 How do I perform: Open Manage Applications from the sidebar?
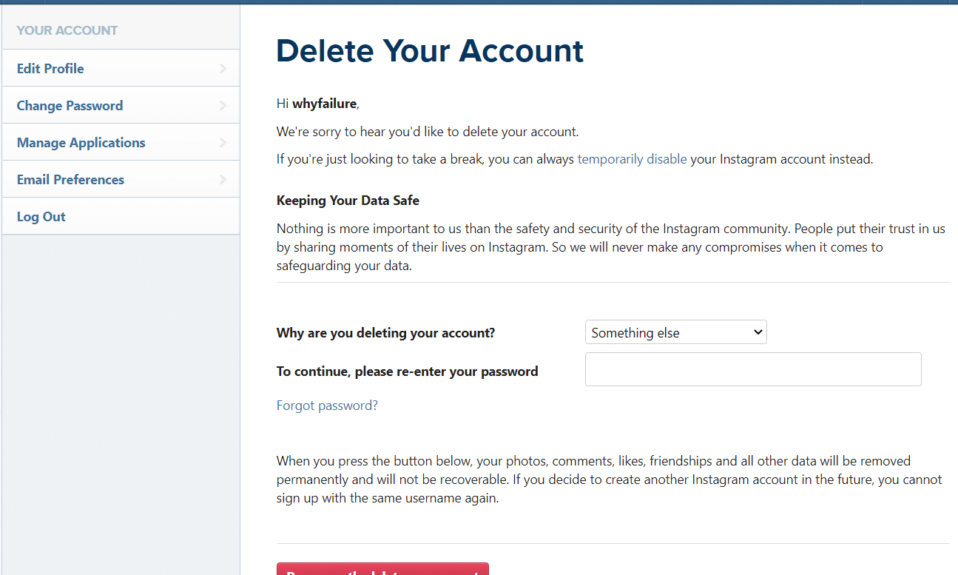pos(81,143)
